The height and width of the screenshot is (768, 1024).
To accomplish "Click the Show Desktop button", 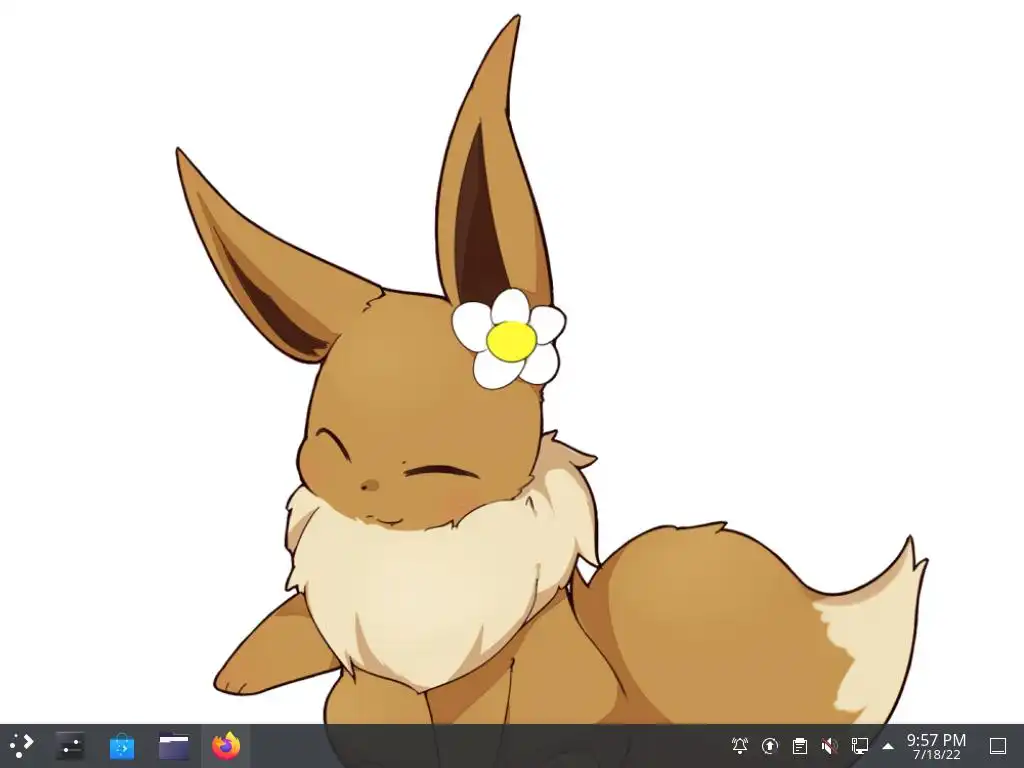I will (998, 746).
